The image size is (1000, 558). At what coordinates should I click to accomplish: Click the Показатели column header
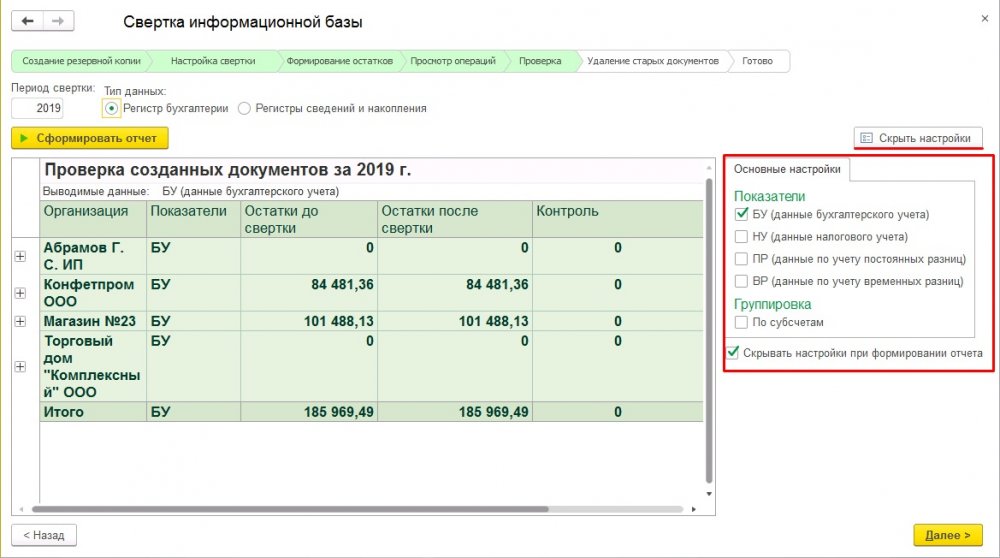(x=194, y=219)
